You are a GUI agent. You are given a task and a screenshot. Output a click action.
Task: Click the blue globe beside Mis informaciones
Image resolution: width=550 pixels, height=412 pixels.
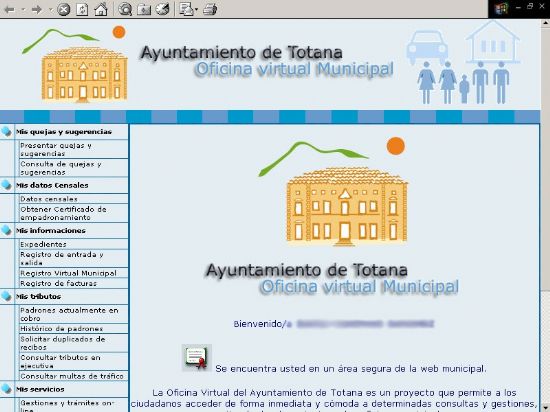pyautogui.click(x=6, y=230)
